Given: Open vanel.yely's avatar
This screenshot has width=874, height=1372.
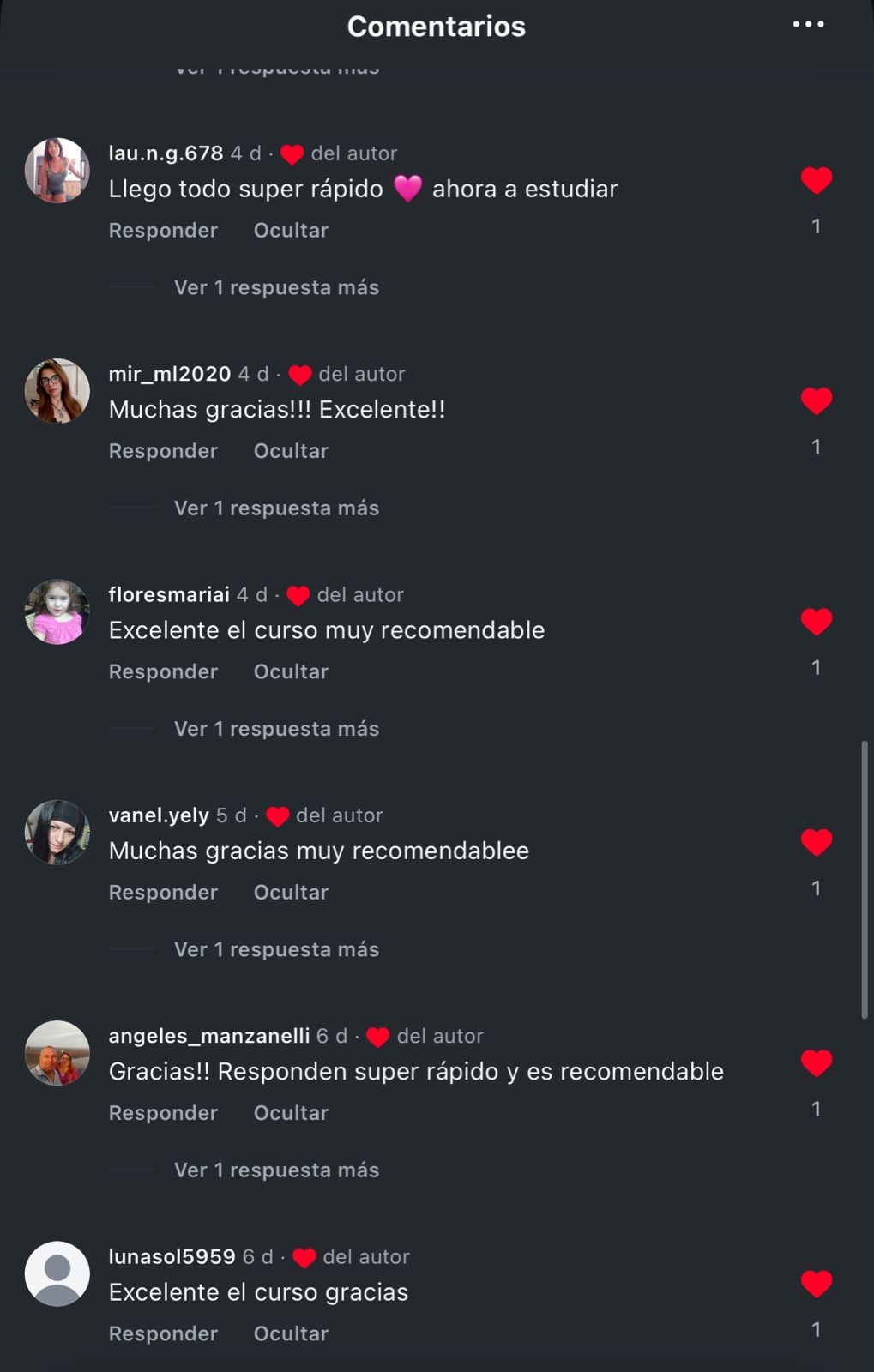Looking at the screenshot, I should tap(57, 832).
